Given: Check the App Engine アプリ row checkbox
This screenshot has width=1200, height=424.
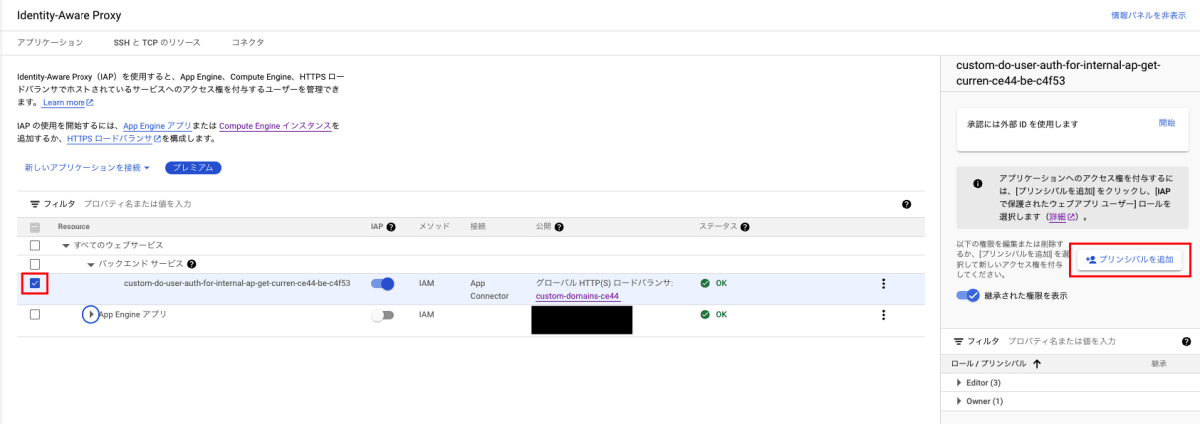Looking at the screenshot, I should coord(35,315).
